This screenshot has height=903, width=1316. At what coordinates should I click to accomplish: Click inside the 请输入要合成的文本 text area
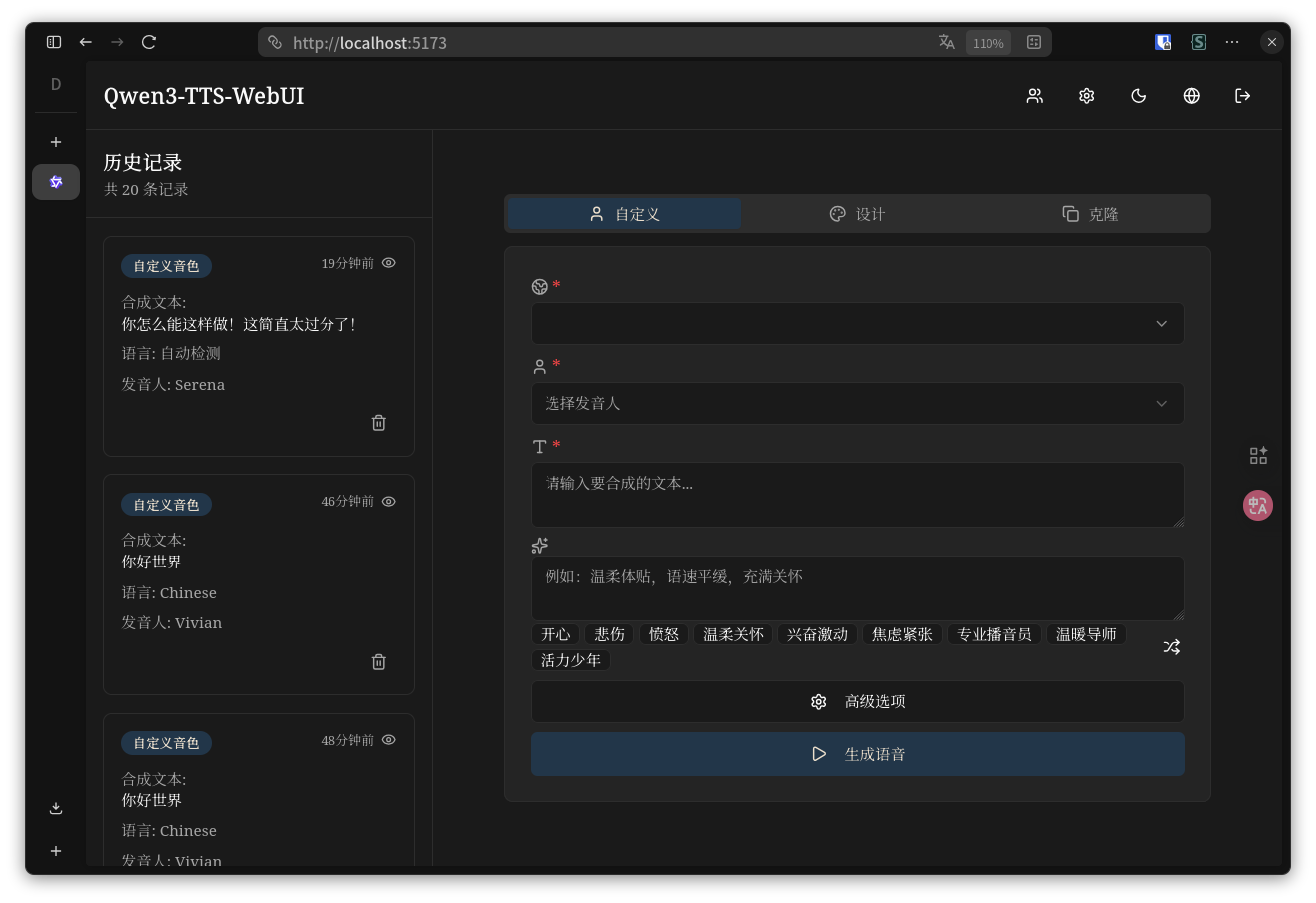point(856,495)
